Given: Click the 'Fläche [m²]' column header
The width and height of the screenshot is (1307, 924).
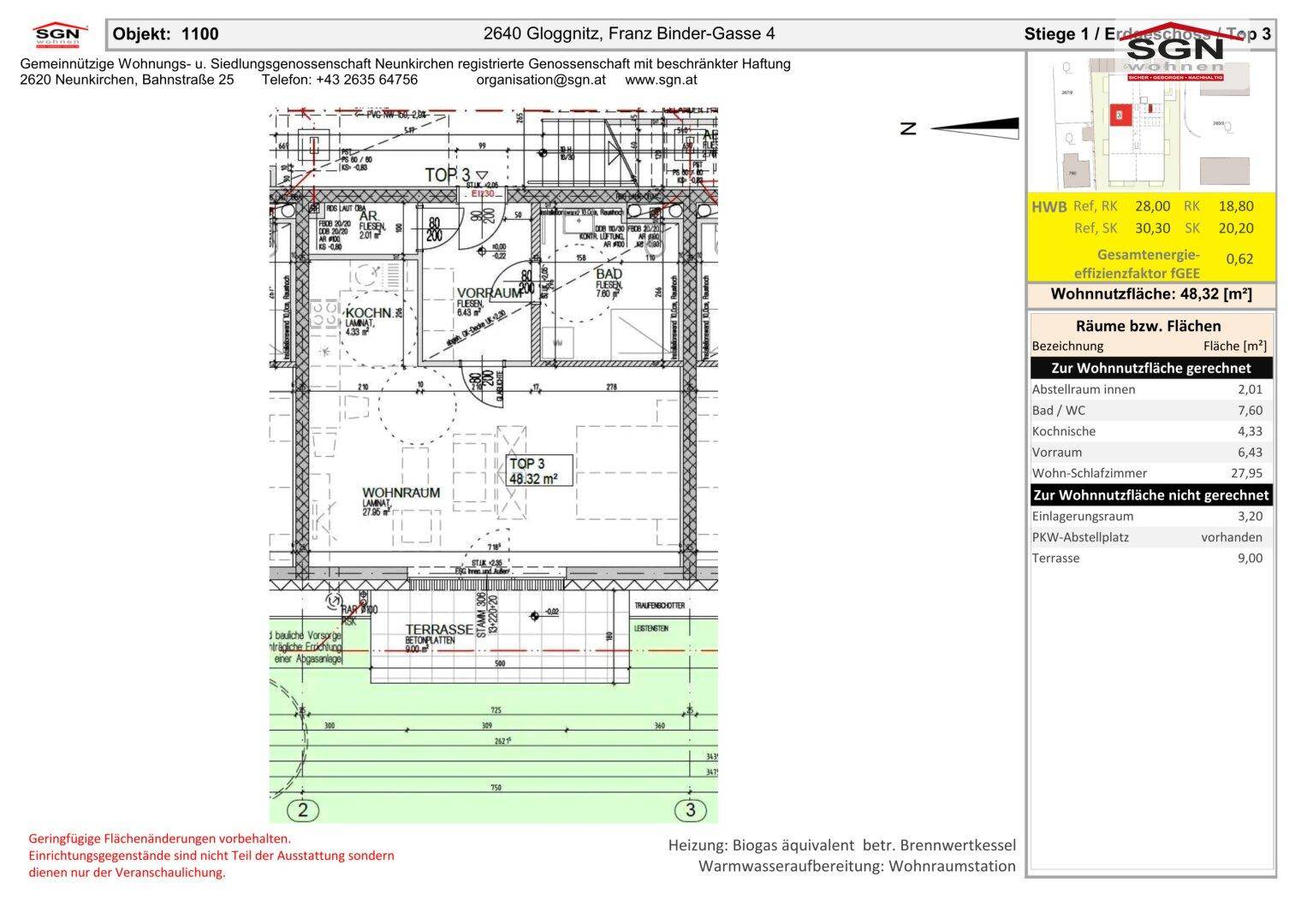Looking at the screenshot, I should 1235,346.
